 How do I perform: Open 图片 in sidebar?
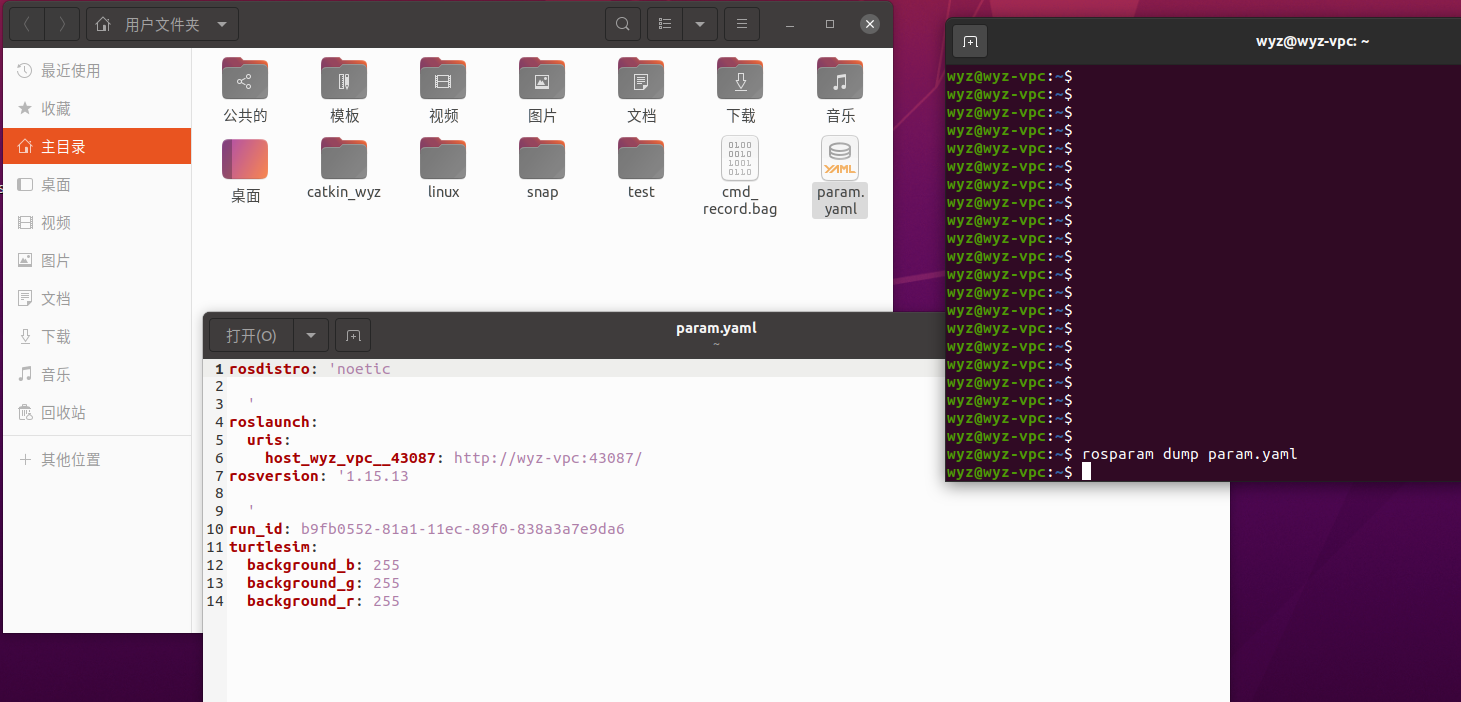pyautogui.click(x=97, y=261)
